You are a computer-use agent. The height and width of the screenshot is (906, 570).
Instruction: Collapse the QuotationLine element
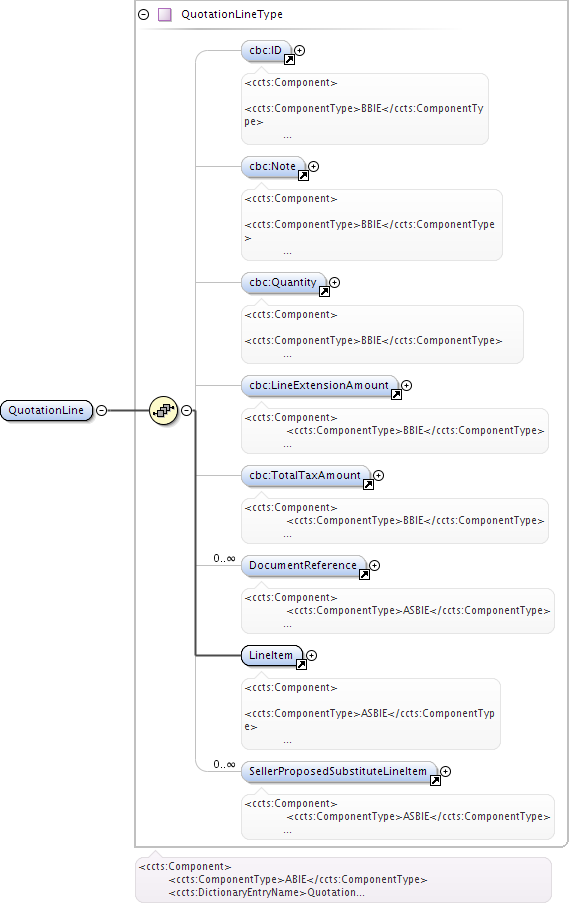(x=102, y=410)
